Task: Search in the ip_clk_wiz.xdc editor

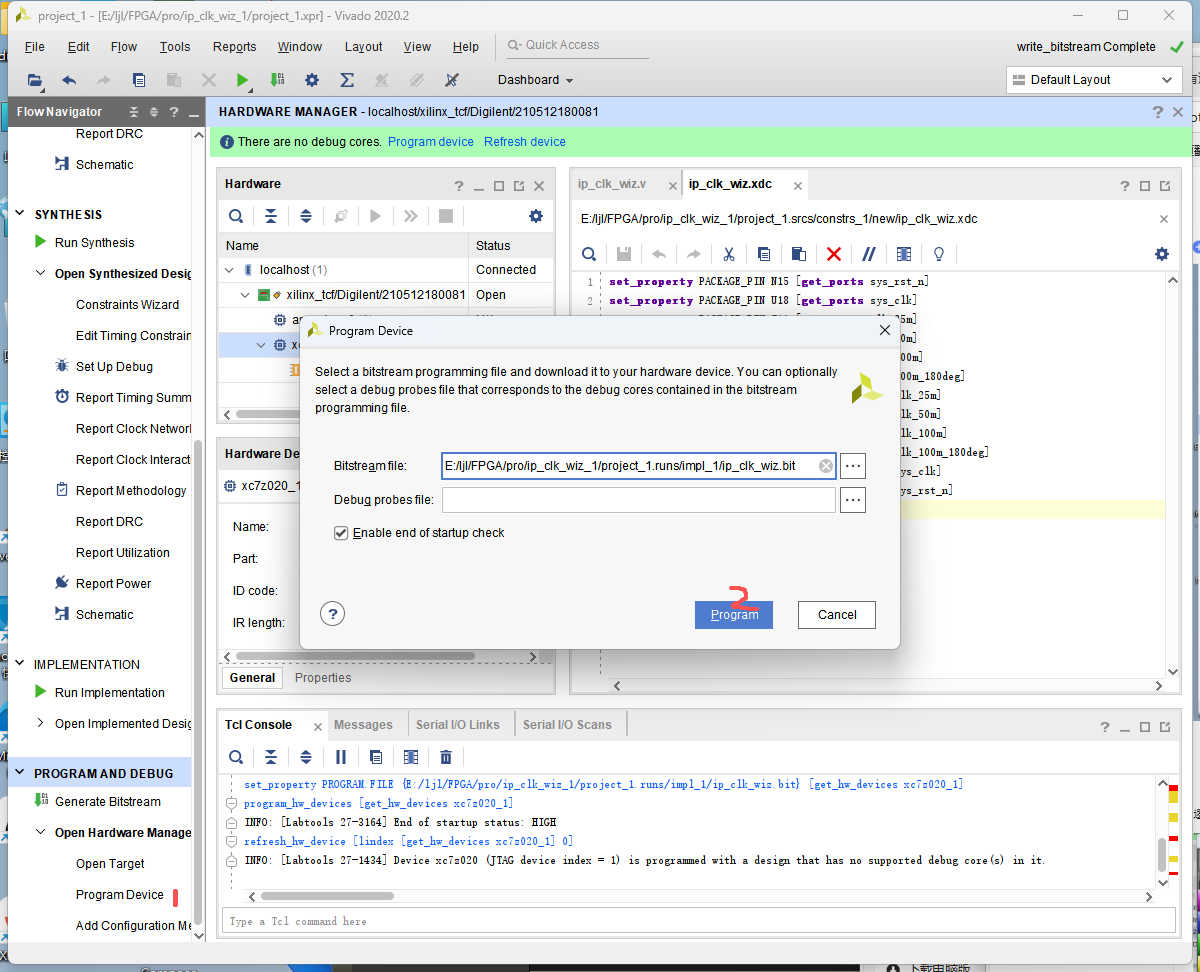Action: [x=589, y=254]
